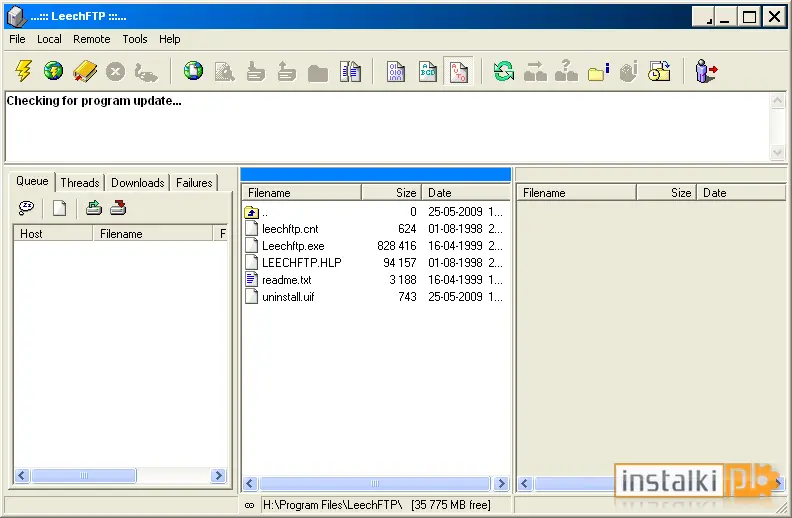This screenshot has width=792, height=518.
Task: Click the lightning bolt quick connect icon
Action: (x=23, y=71)
